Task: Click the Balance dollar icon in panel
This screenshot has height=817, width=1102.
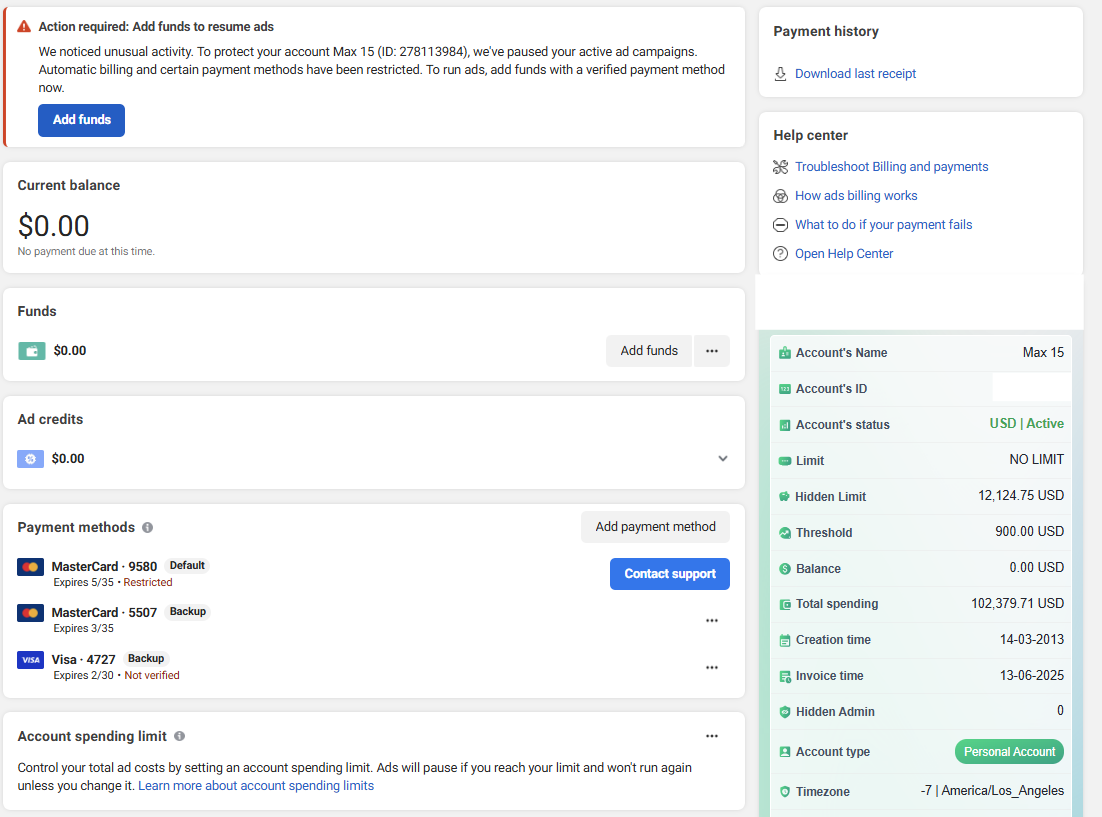Action: [x=785, y=569]
